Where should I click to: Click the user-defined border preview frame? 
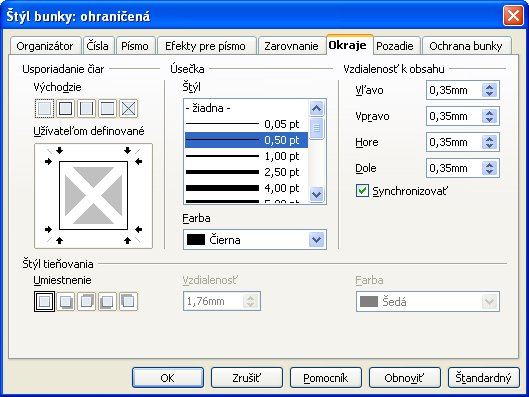[93, 196]
